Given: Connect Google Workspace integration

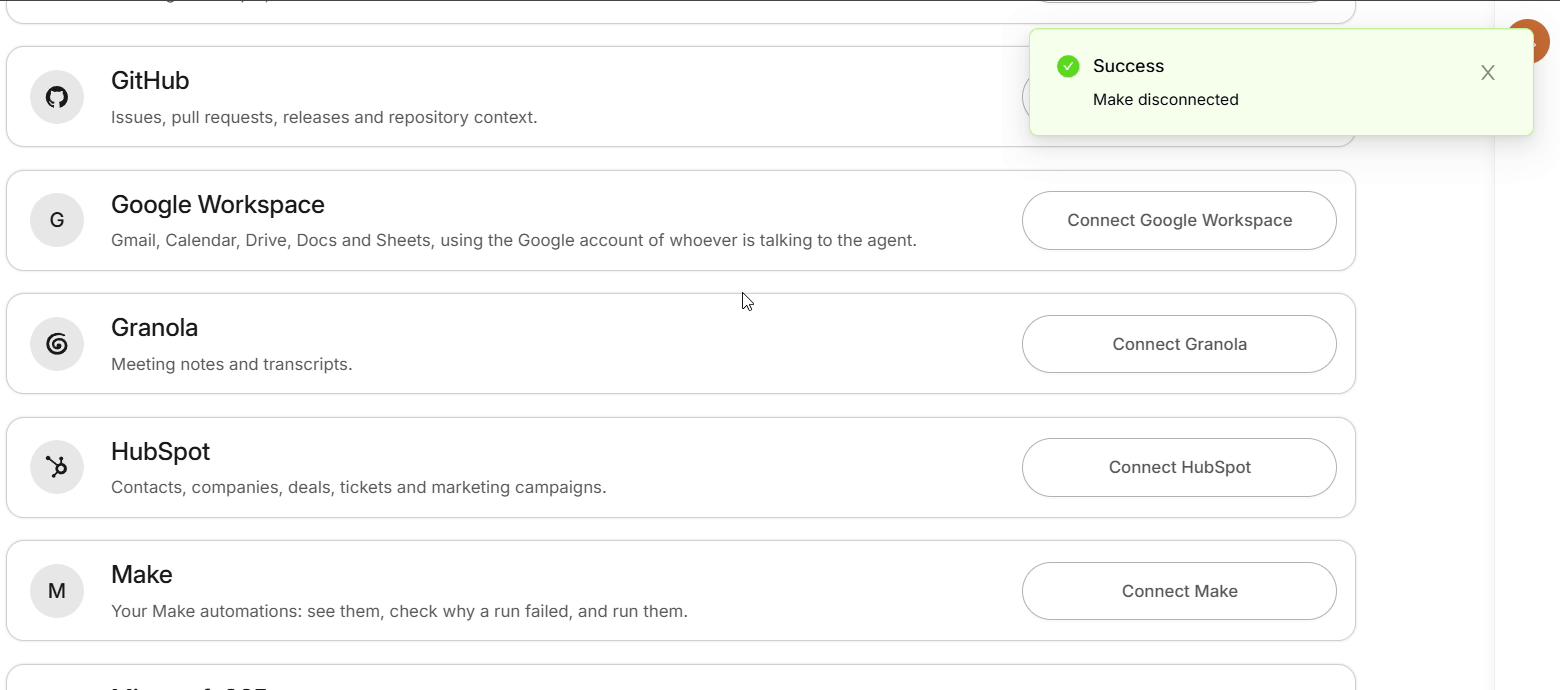Looking at the screenshot, I should [x=1179, y=220].
